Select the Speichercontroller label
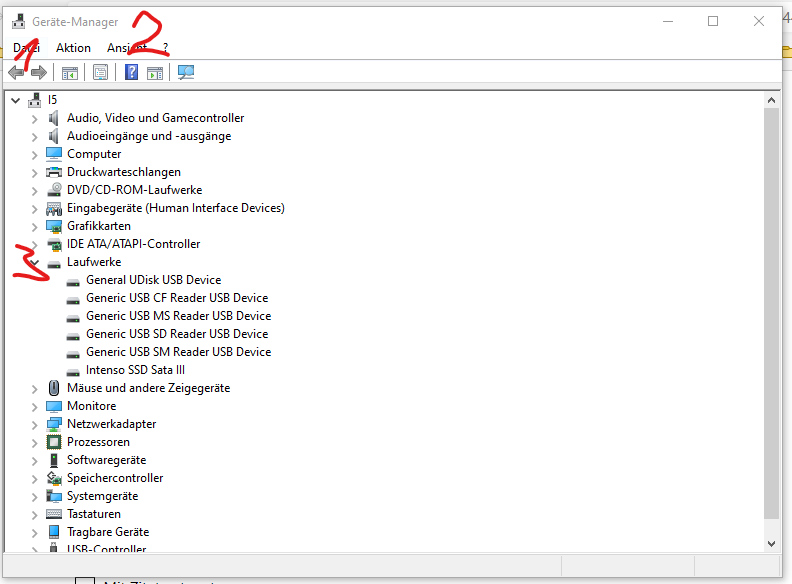The image size is (792, 584). point(115,478)
